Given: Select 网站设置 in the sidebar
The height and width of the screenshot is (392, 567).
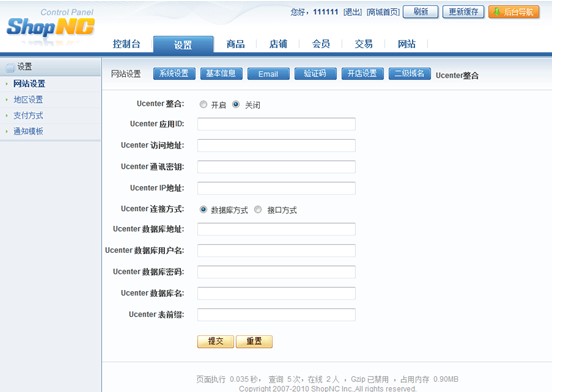Looking at the screenshot, I should tap(29, 84).
